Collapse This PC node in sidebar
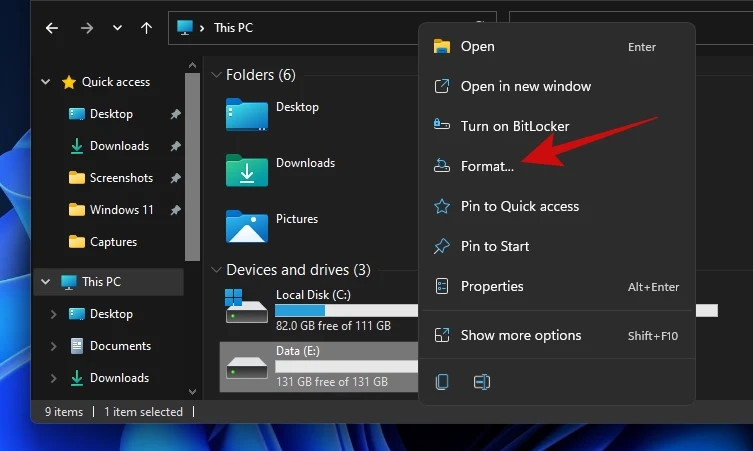This screenshot has width=753, height=451. 46,281
